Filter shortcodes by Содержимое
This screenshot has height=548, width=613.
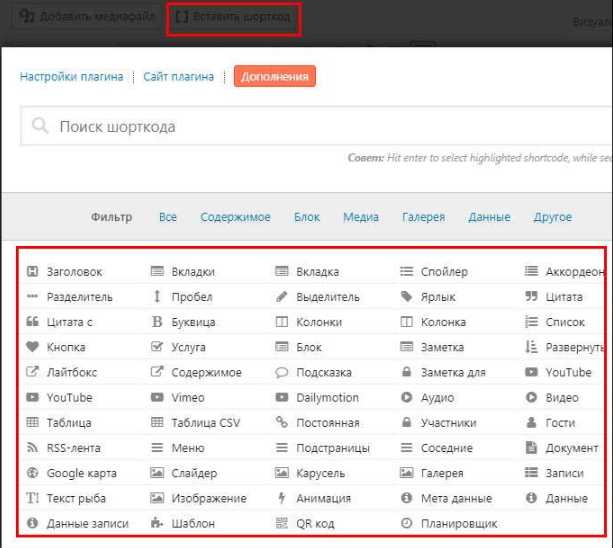pos(235,217)
